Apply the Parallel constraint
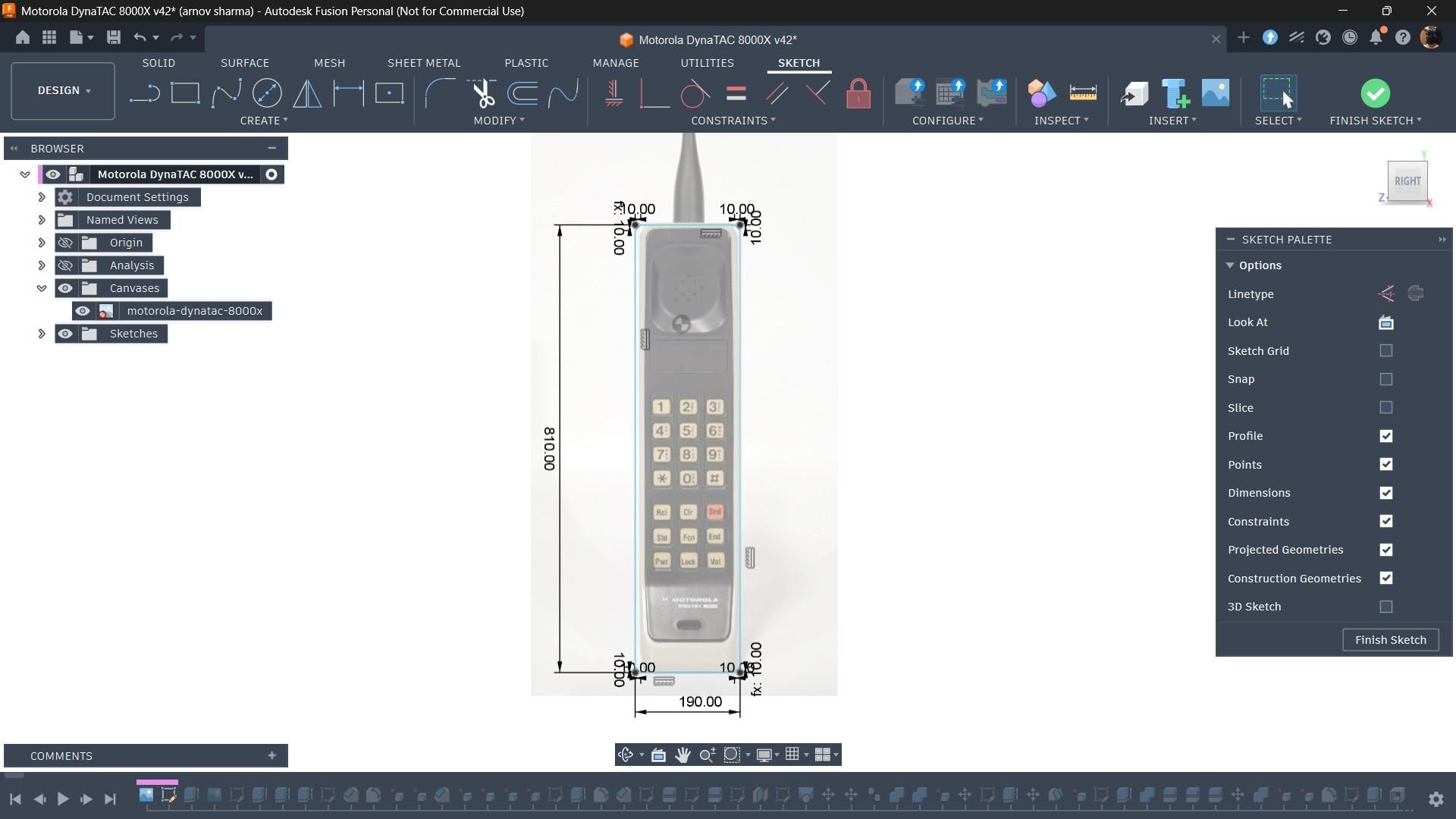 (x=777, y=94)
